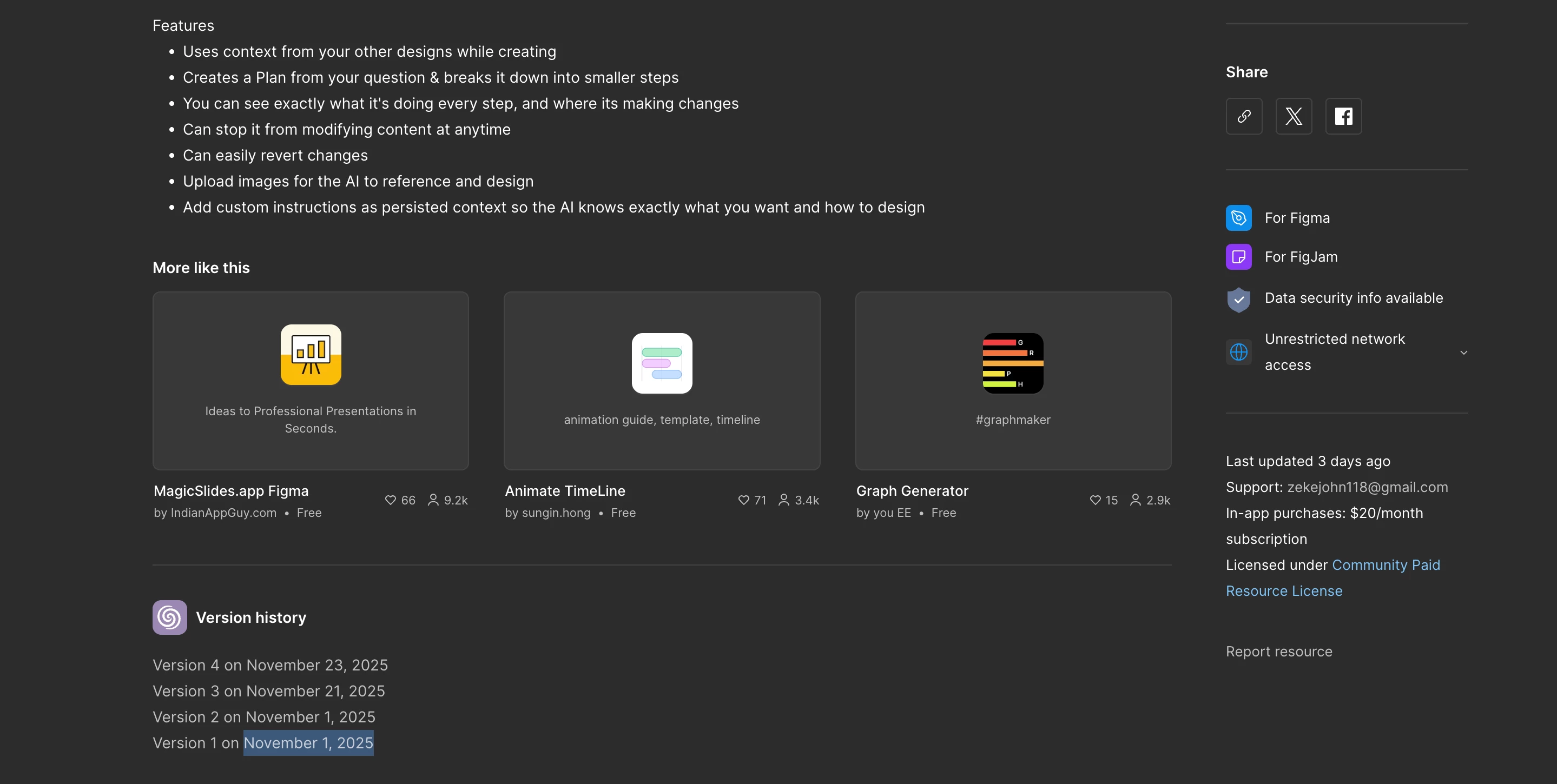Click the Version history spiral icon
Viewport: 1557px width, 784px height.
click(x=169, y=617)
